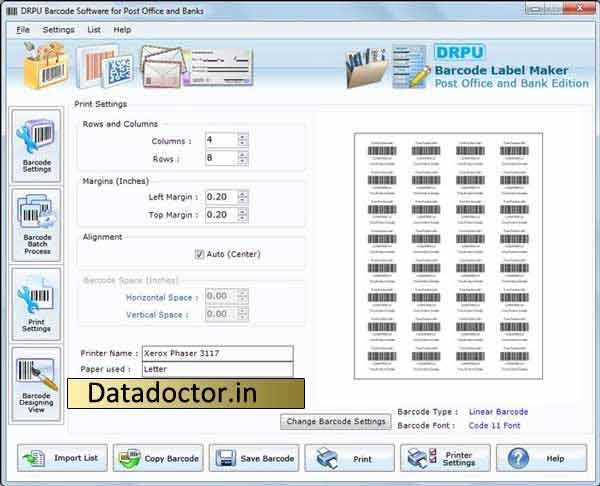Screen dimensions: 600x486
Task: Open the Settings menu
Action: coord(59,29)
